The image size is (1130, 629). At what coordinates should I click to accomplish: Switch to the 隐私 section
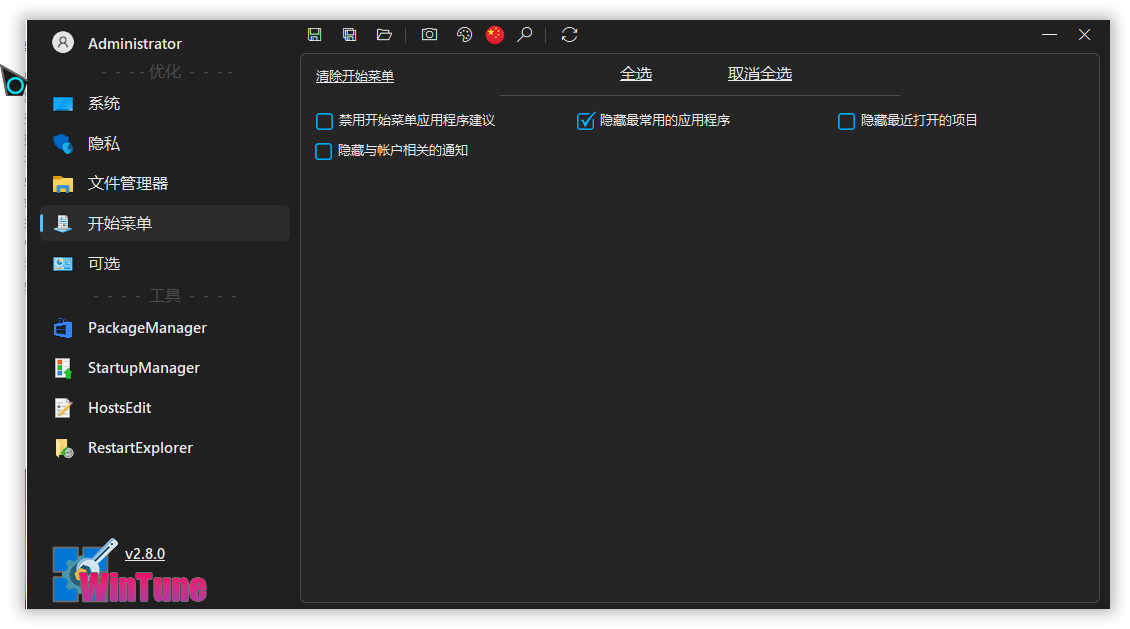(104, 144)
